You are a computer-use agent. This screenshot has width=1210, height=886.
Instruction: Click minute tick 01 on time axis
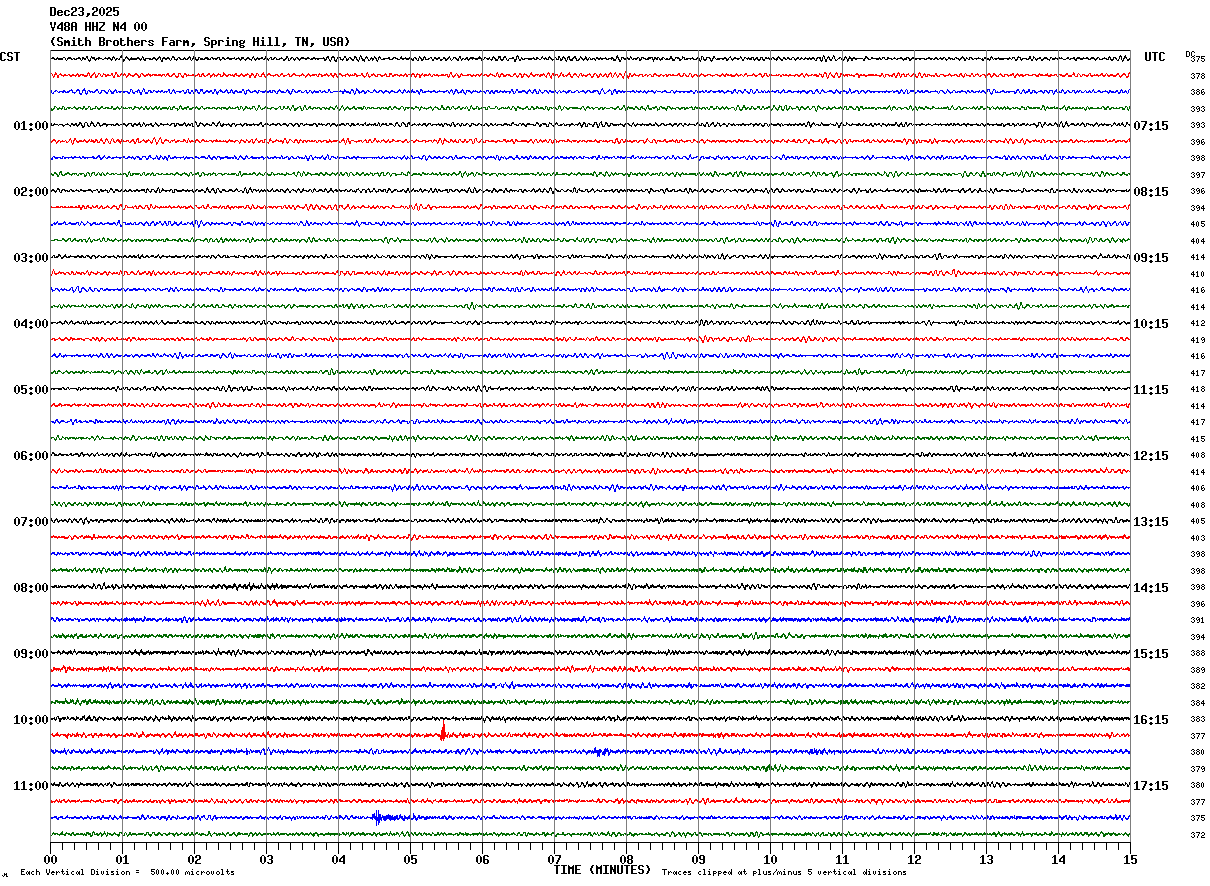[x=122, y=859]
